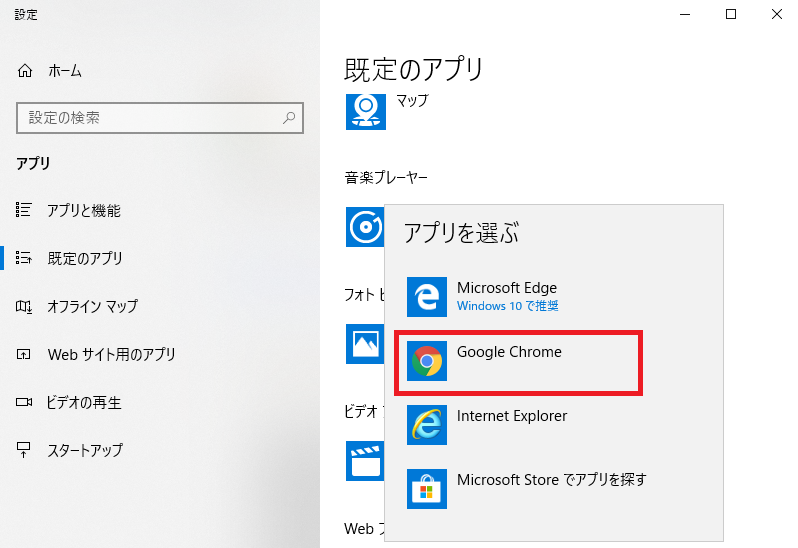
Task: Click the video player clapperboard icon
Action: coord(365,461)
